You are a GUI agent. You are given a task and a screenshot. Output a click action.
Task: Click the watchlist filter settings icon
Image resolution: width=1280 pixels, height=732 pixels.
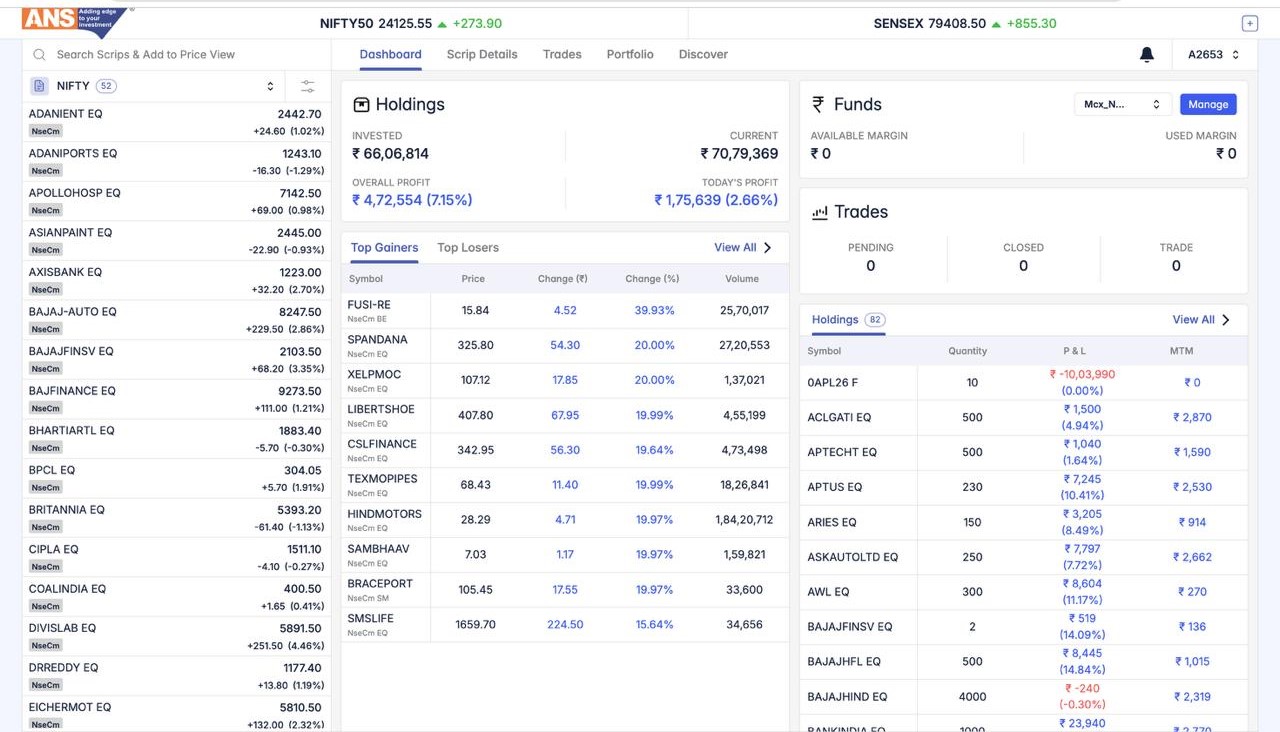pos(307,87)
